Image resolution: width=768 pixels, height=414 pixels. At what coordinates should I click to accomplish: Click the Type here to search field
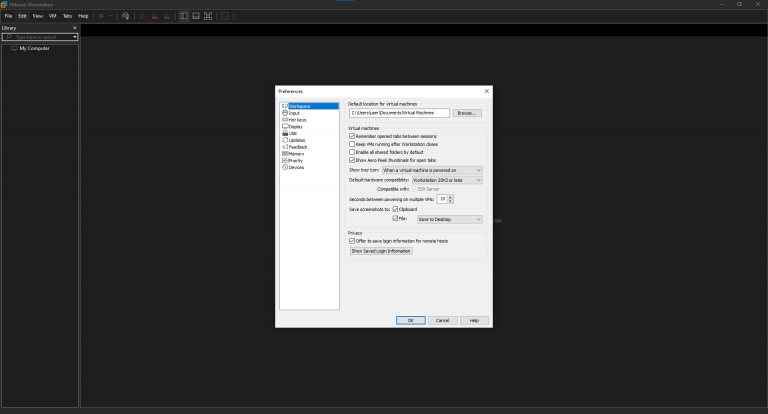tap(42, 37)
